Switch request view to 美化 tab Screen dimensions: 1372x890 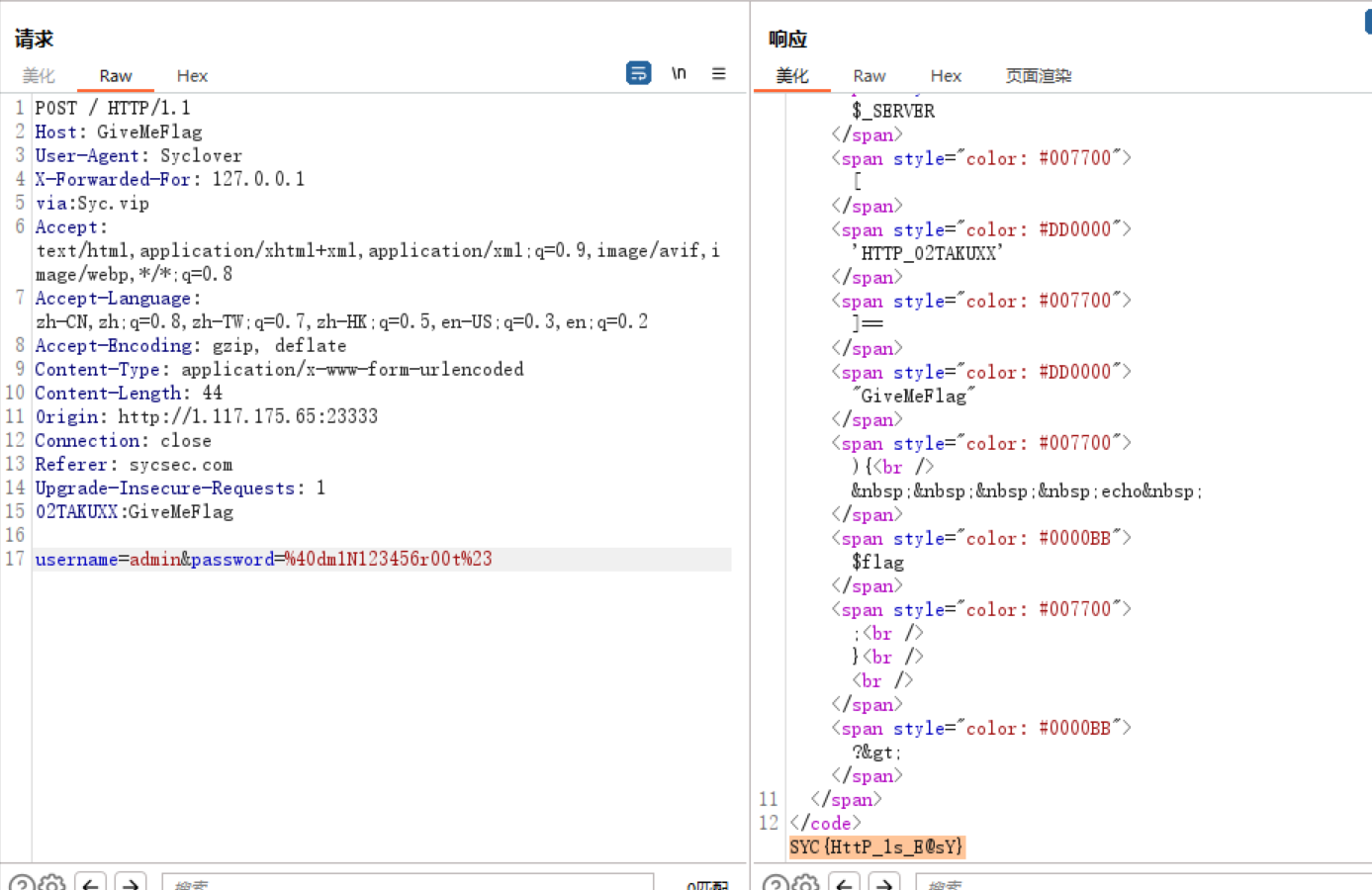[x=39, y=76]
